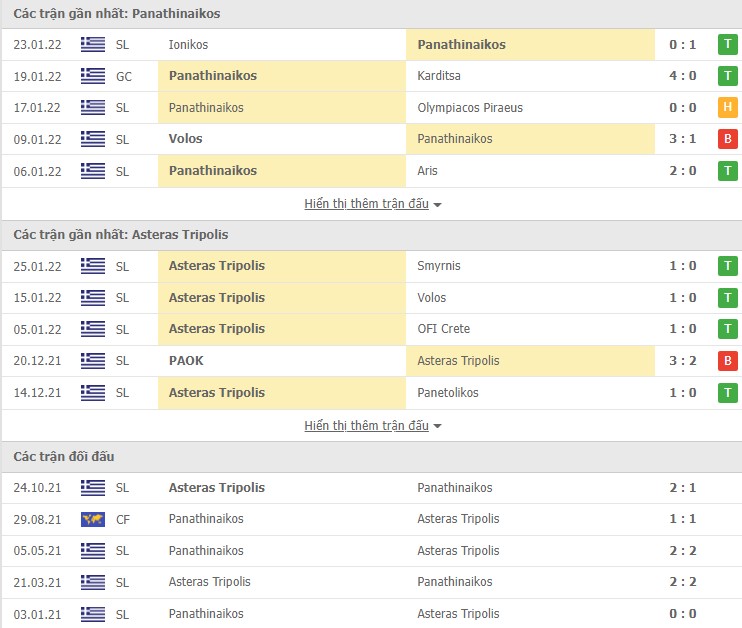
Task: Click red B badge for Volos vs Panathinaikos
Action: (x=727, y=139)
